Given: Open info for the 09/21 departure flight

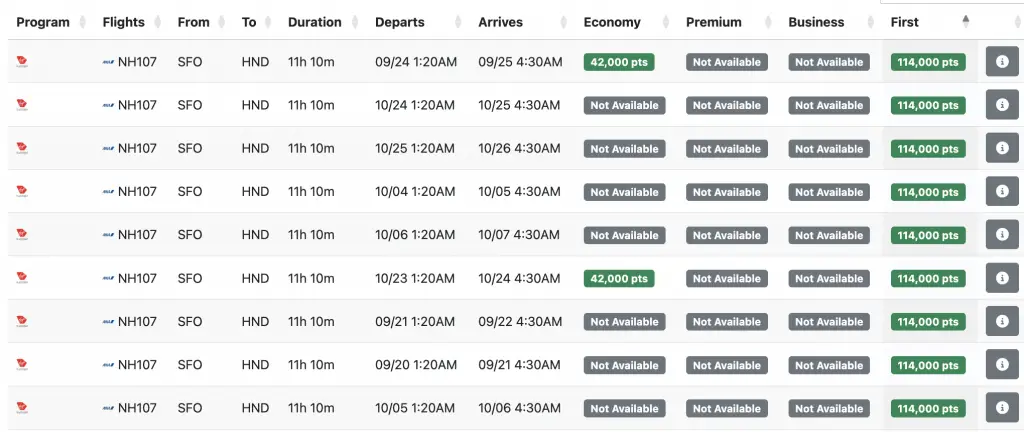Looking at the screenshot, I should point(1002,322).
